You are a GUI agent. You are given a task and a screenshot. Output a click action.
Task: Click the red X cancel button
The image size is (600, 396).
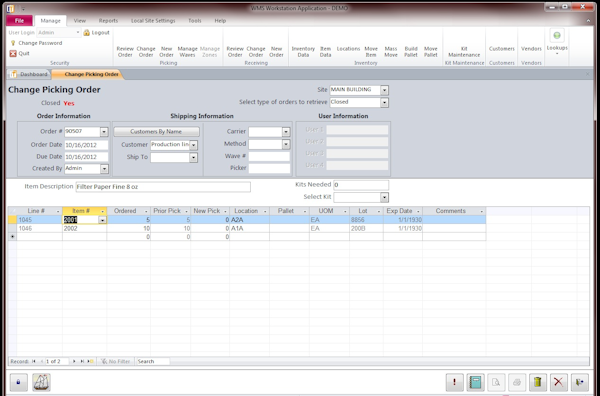559,382
